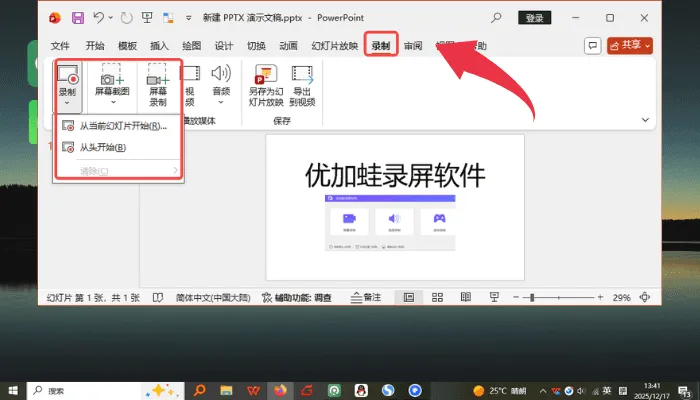Expand the 屏幕截图 dropdown arrow
This screenshot has width=700, height=400.
pyautogui.click(x=113, y=102)
